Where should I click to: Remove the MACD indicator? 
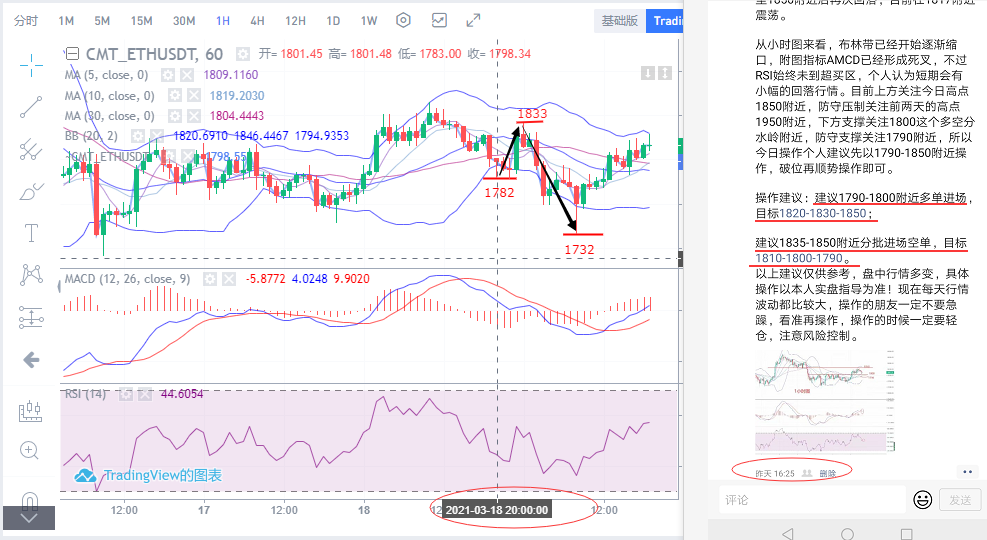tap(229, 279)
